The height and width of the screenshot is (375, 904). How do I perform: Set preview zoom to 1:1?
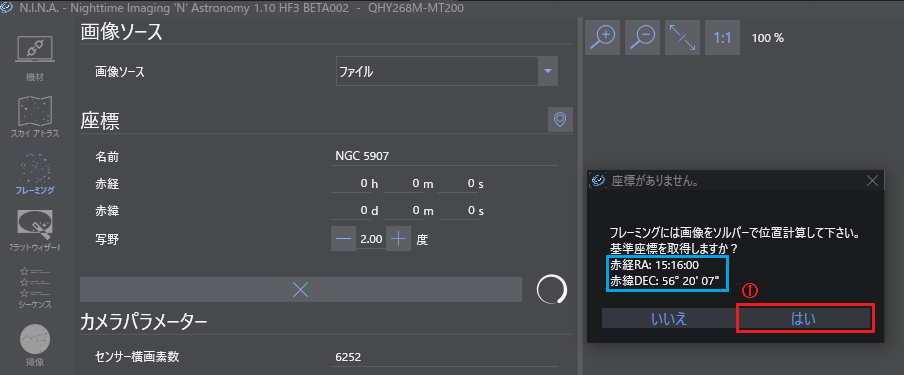point(722,38)
